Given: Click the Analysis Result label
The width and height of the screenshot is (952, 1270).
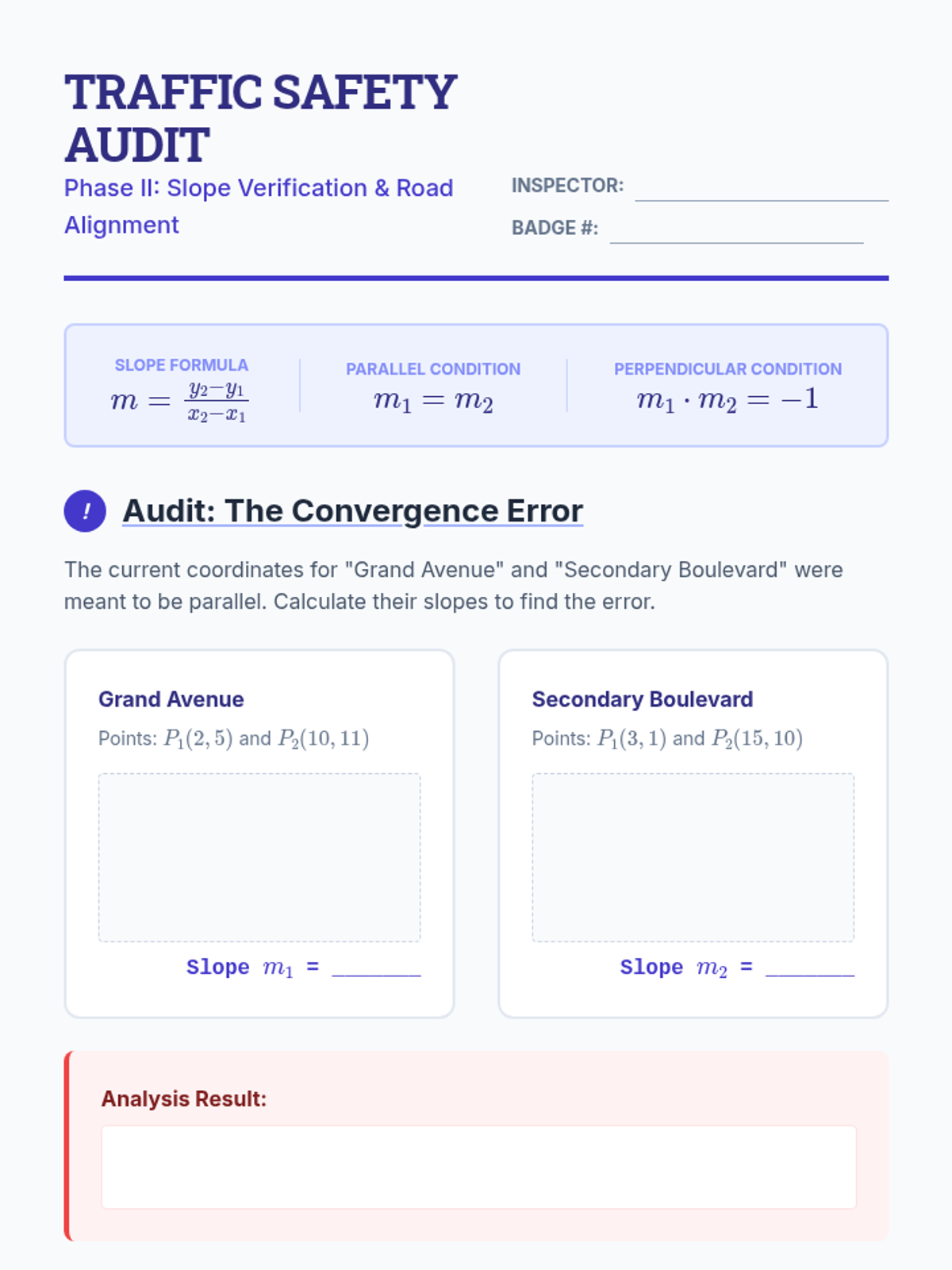Looking at the screenshot, I should (184, 1099).
